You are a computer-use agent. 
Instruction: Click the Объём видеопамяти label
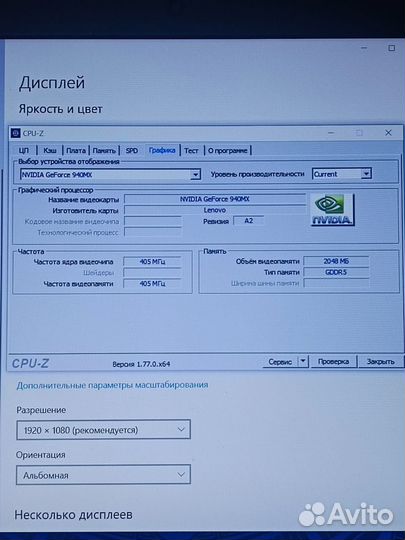click(268, 261)
